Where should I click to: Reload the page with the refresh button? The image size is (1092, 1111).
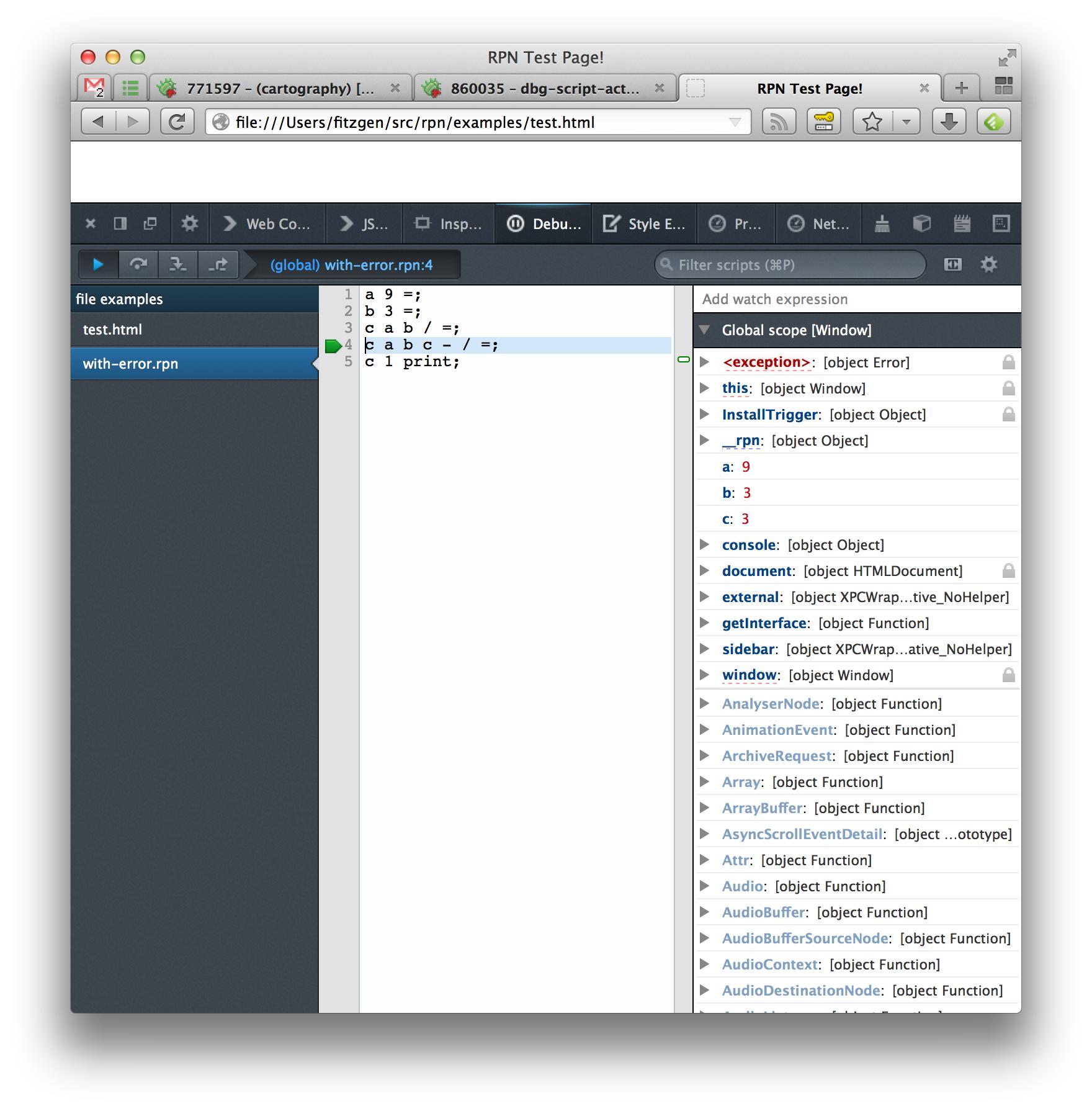click(x=177, y=122)
